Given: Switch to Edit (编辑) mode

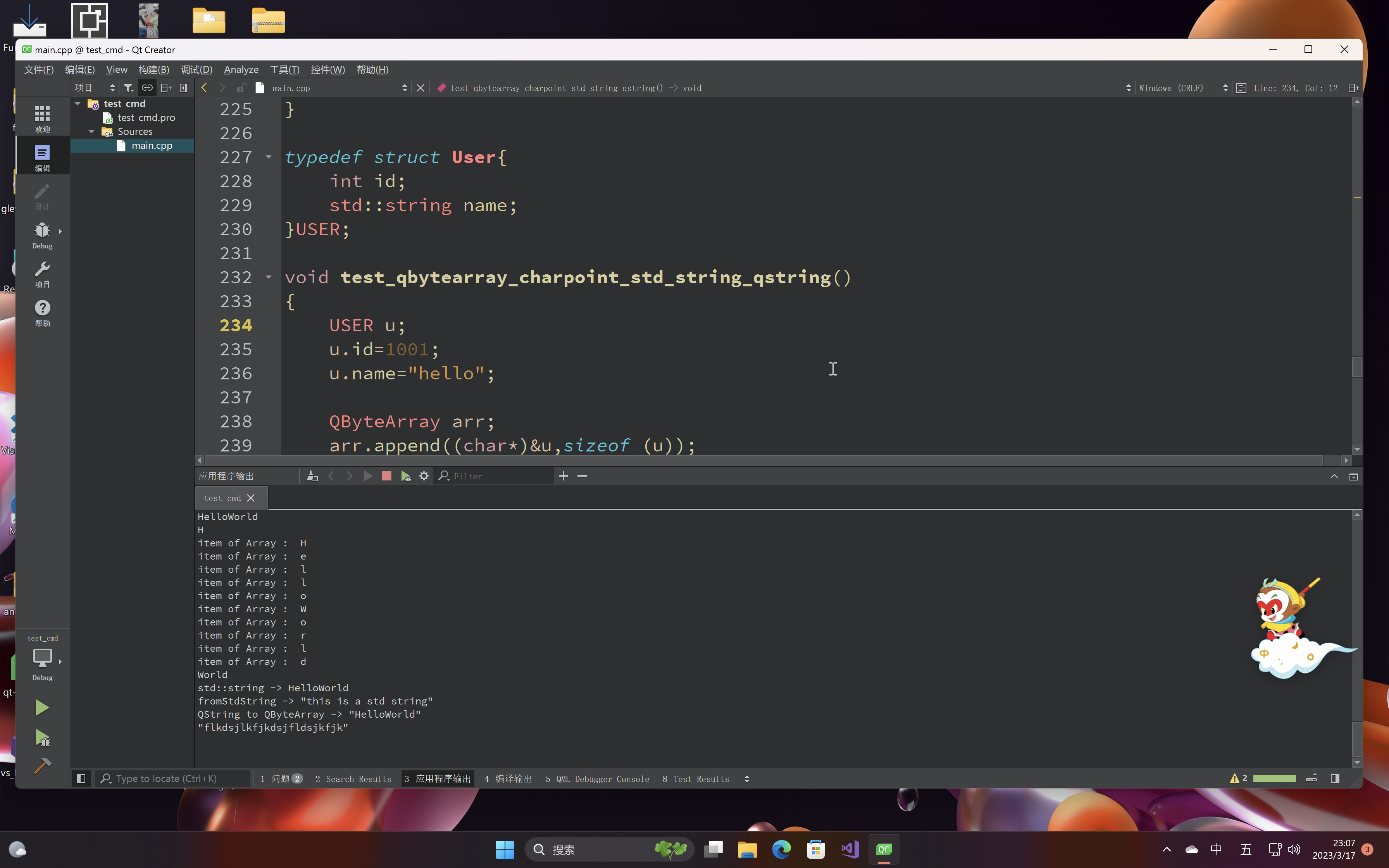Looking at the screenshot, I should 43,157.
